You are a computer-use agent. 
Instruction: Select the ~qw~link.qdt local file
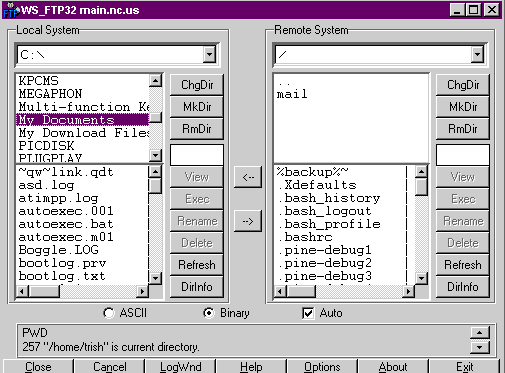coord(82,172)
